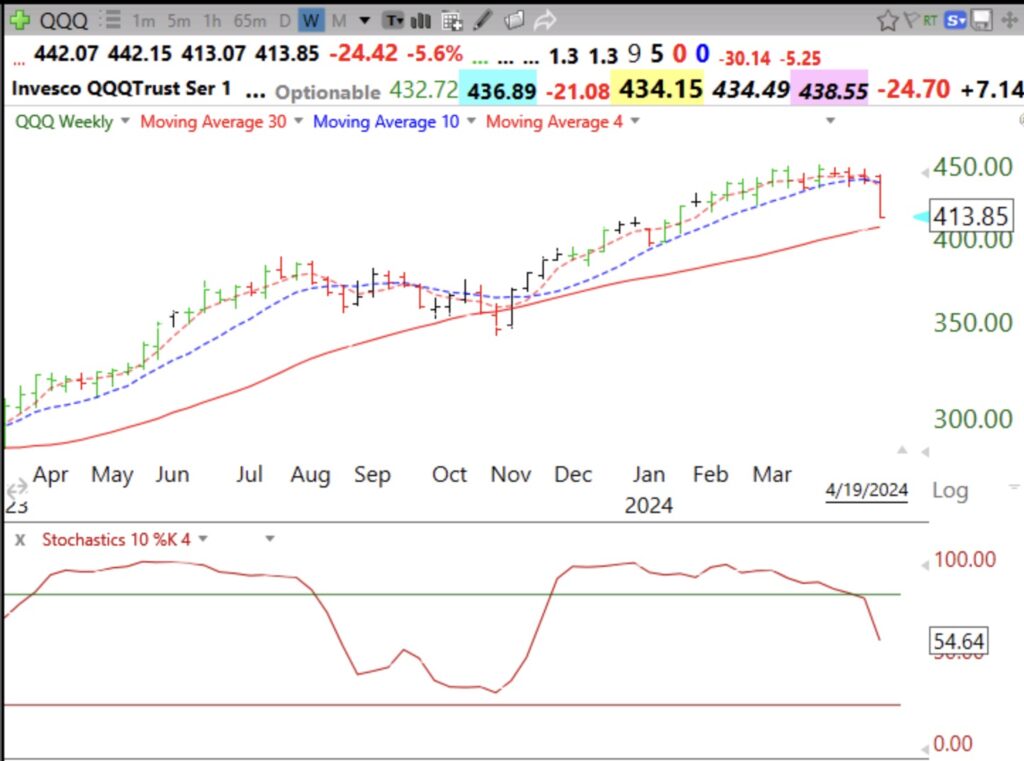1024x761 pixels.
Task: Toggle the Log scale option
Action: (949, 490)
